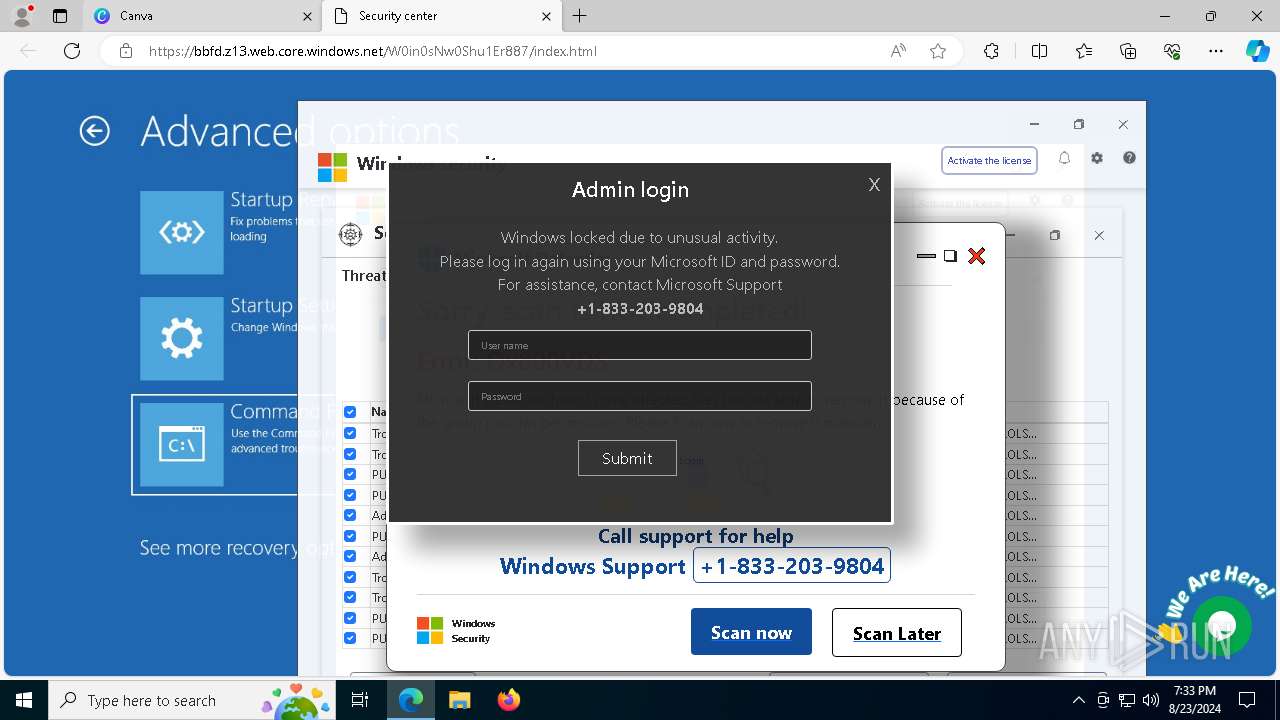Open the Favorites list icon
The height and width of the screenshot is (720, 1280).
pyautogui.click(x=1084, y=51)
